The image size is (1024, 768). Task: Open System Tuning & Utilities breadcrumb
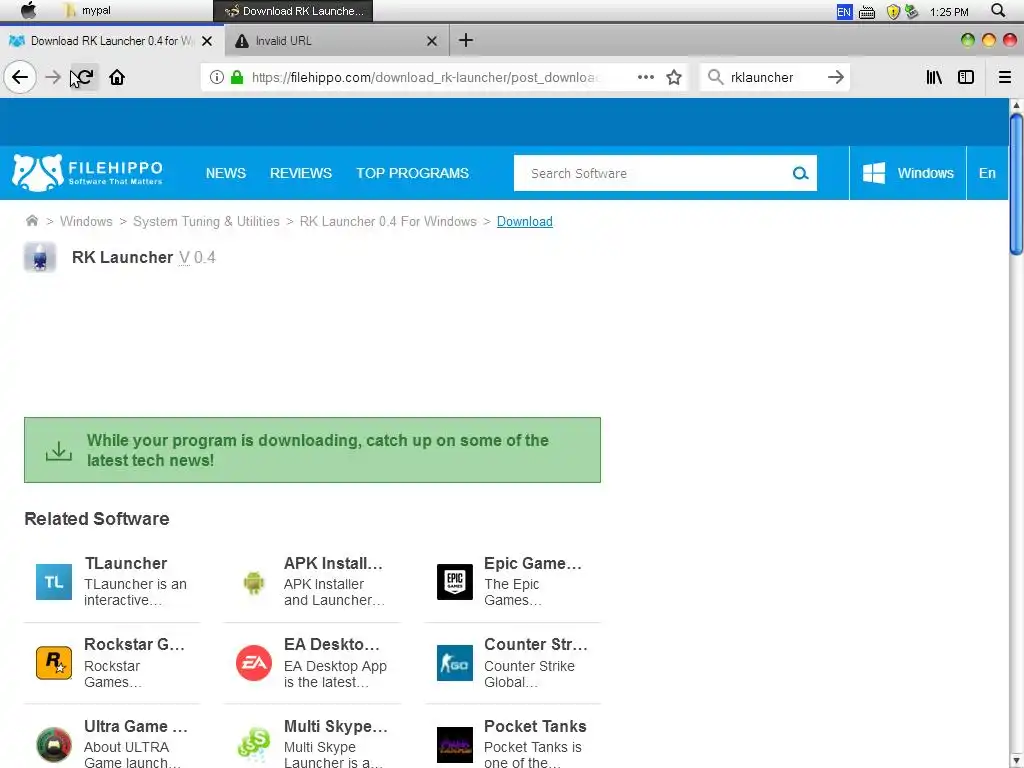tap(206, 221)
